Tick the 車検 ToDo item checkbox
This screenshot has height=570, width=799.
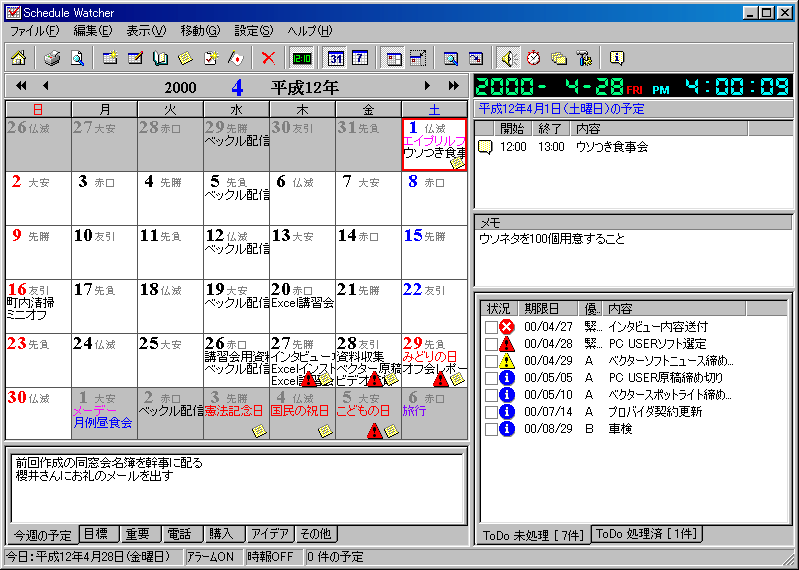pos(491,429)
